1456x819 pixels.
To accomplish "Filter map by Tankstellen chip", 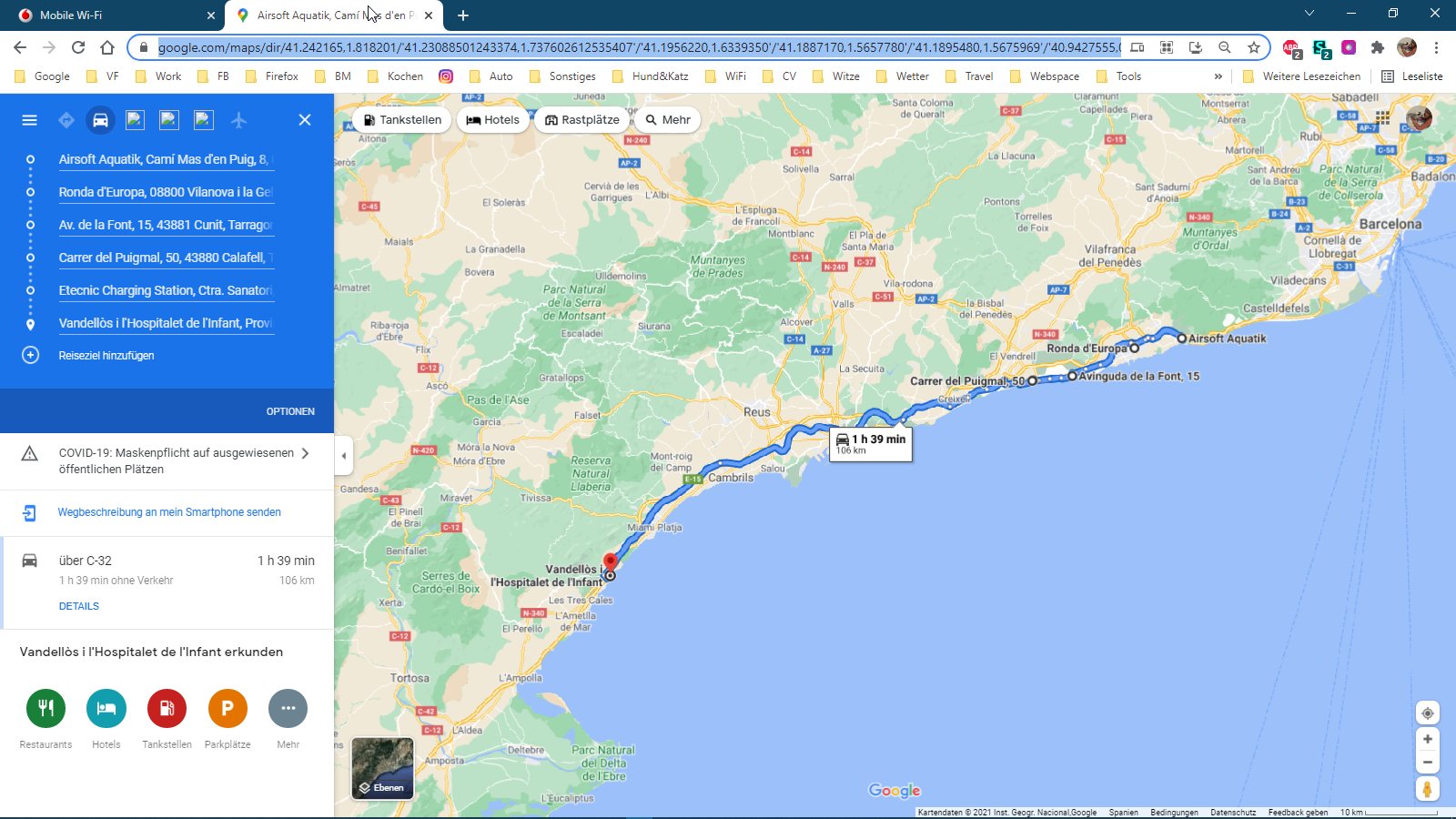I will pos(402,120).
